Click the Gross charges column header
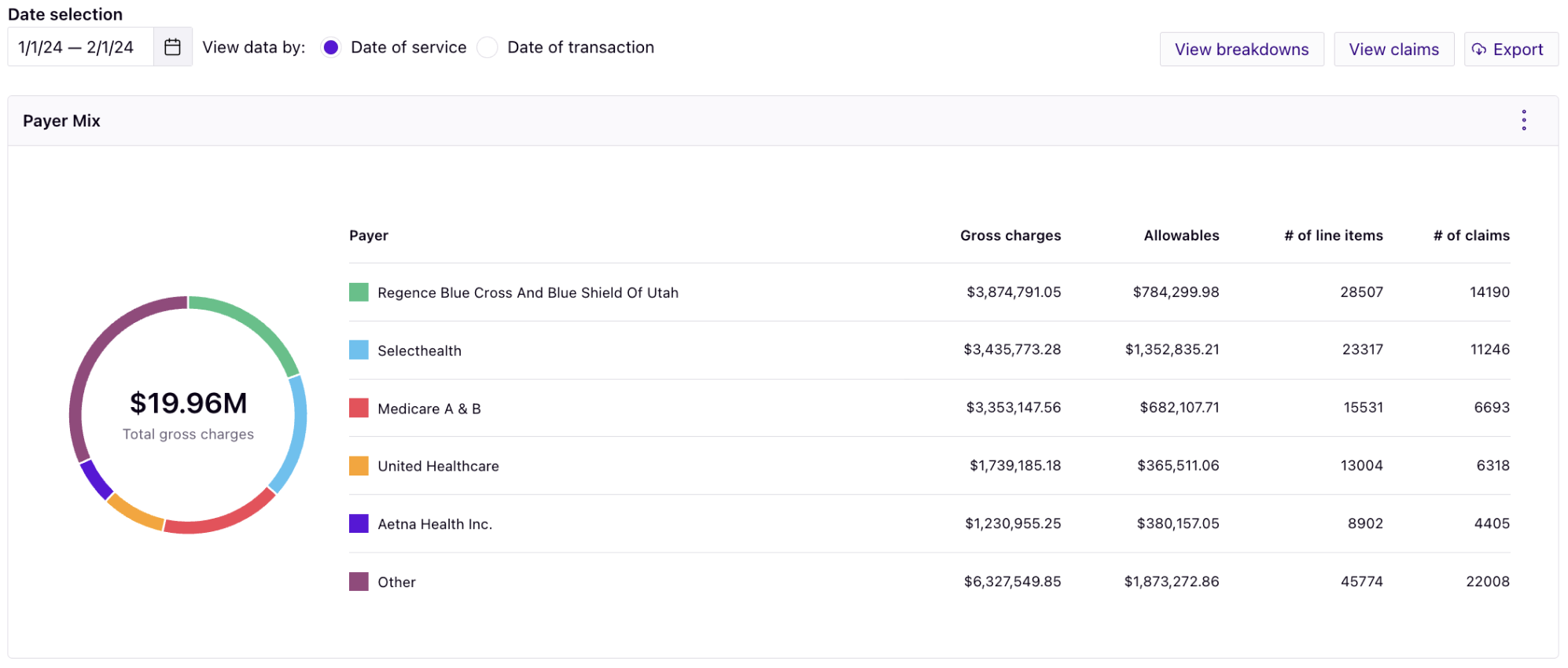Viewport: 1568px width, 668px height. click(x=1010, y=236)
